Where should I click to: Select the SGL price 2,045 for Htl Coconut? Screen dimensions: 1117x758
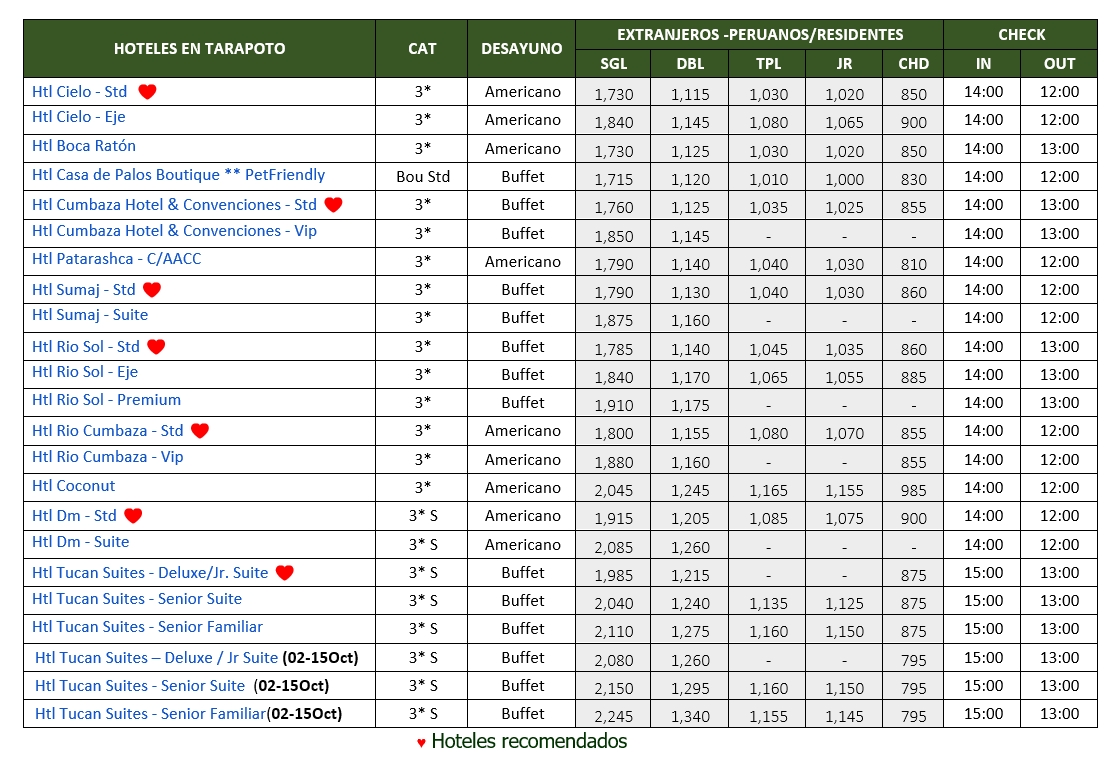(614, 490)
